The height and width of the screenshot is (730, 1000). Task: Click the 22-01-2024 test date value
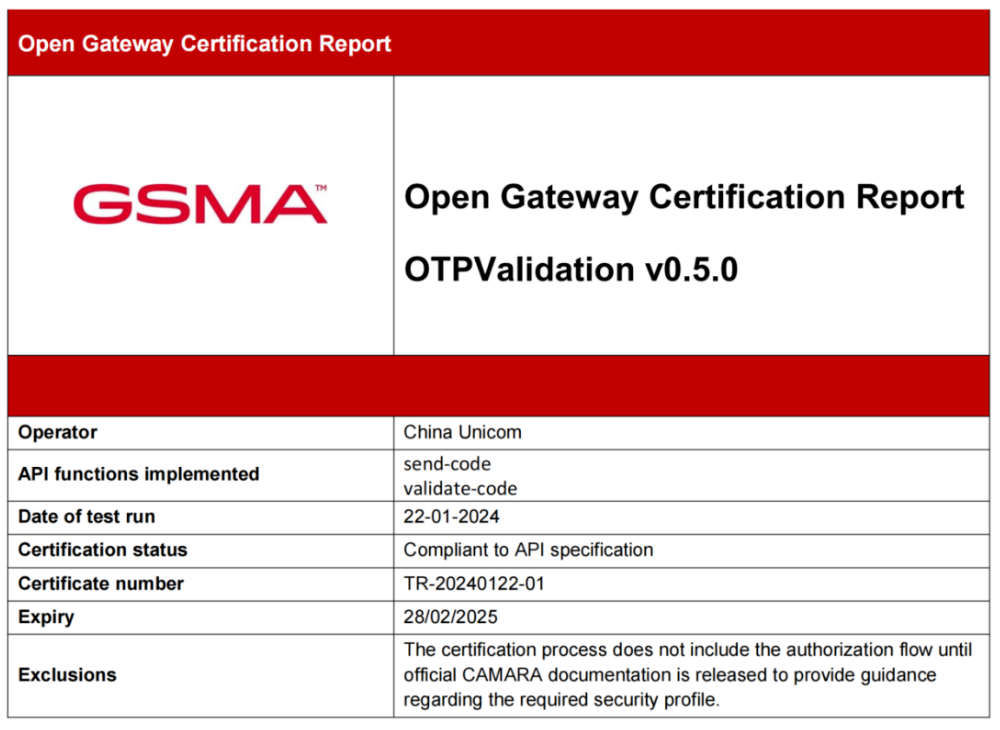(451, 517)
